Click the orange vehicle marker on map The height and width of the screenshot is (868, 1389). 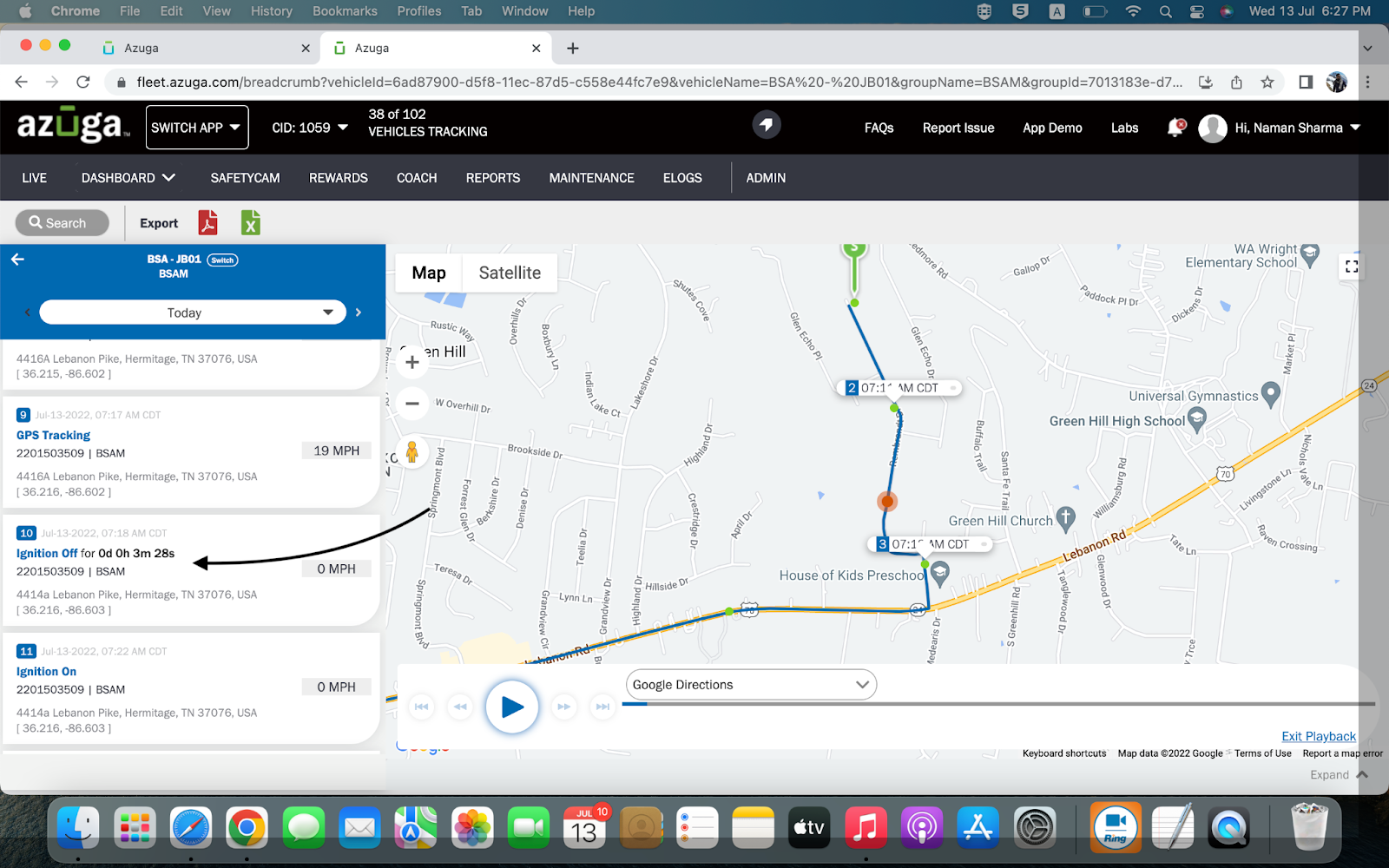pos(886,501)
